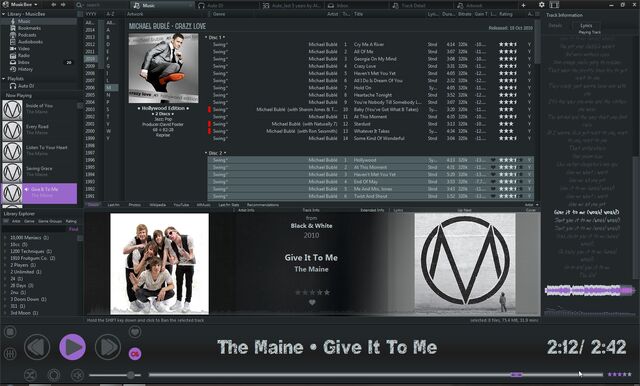The image size is (640, 386).
Task: Go to the previous track
Action: pos(37,347)
